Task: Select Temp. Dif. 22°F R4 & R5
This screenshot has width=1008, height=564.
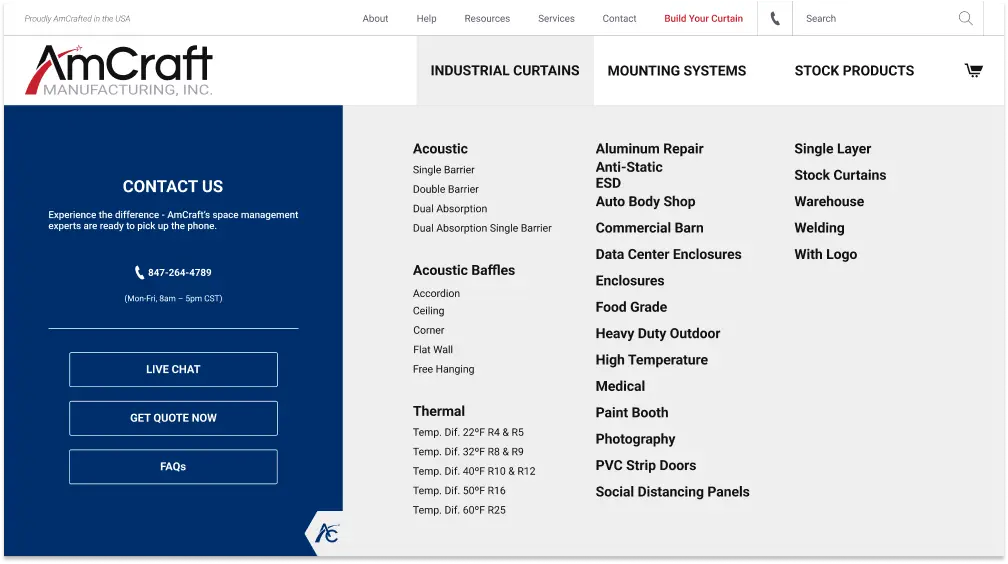Action: point(468,432)
